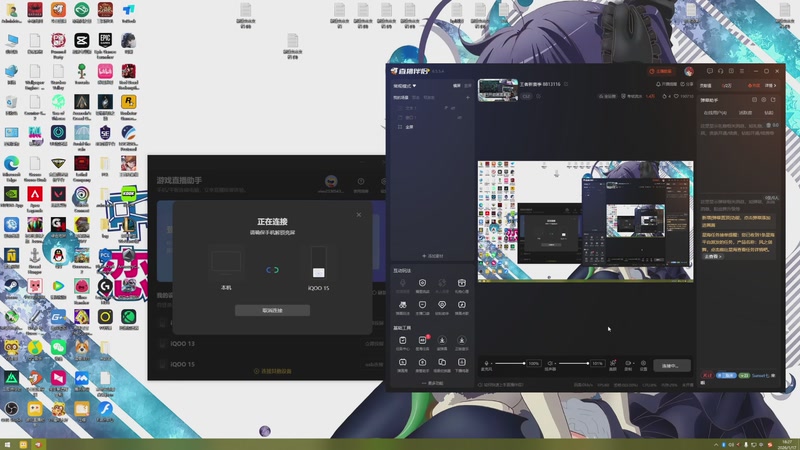Open the recording options dropdown arrow
Viewport: 800px width, 450px height.
[x=633, y=364]
